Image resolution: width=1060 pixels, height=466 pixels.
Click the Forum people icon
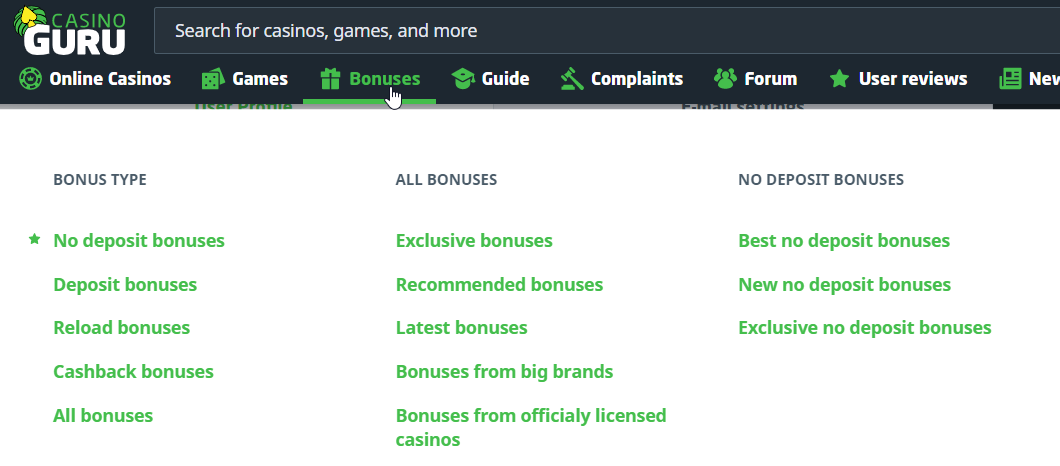[x=725, y=79]
